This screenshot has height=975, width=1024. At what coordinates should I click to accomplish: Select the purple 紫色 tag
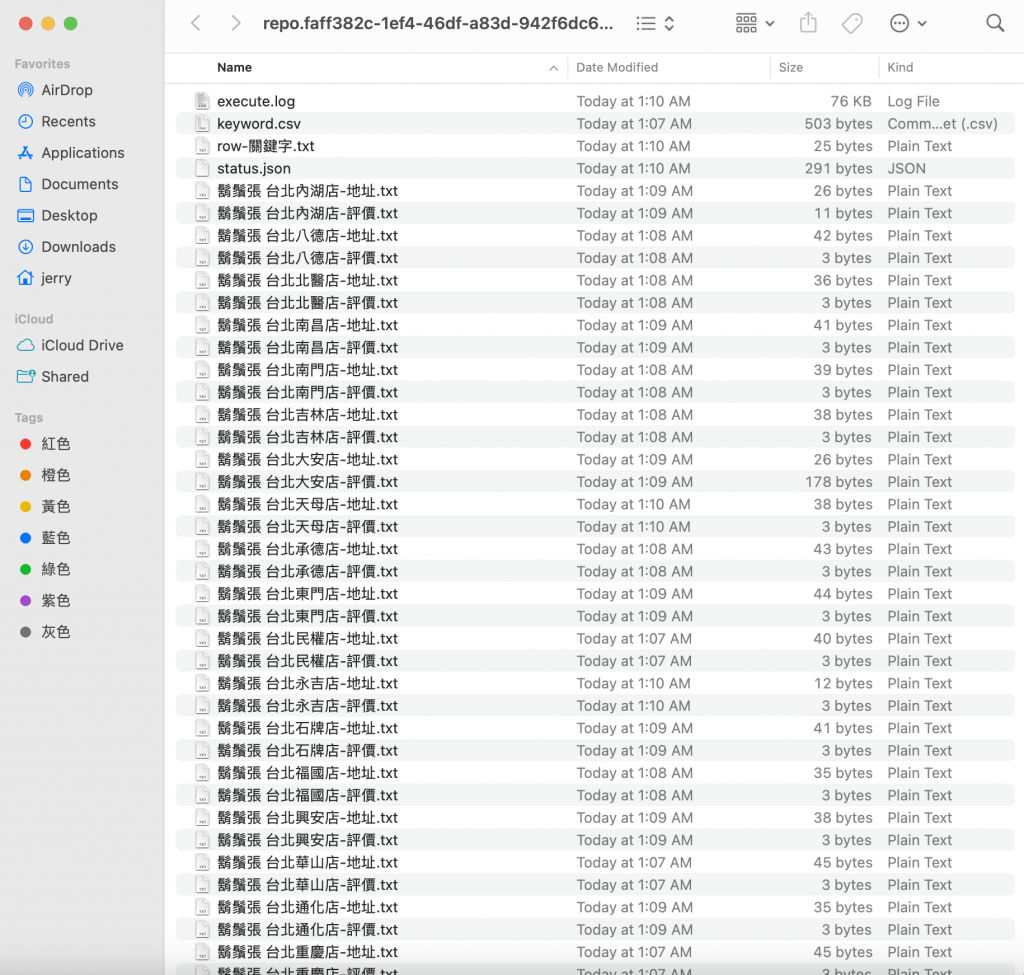(45, 601)
